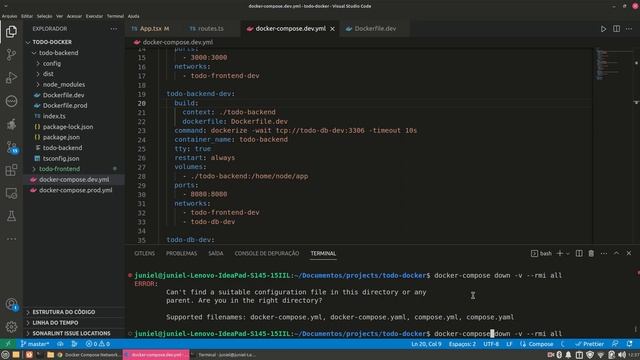Click the Prettier status bar item

(589, 344)
